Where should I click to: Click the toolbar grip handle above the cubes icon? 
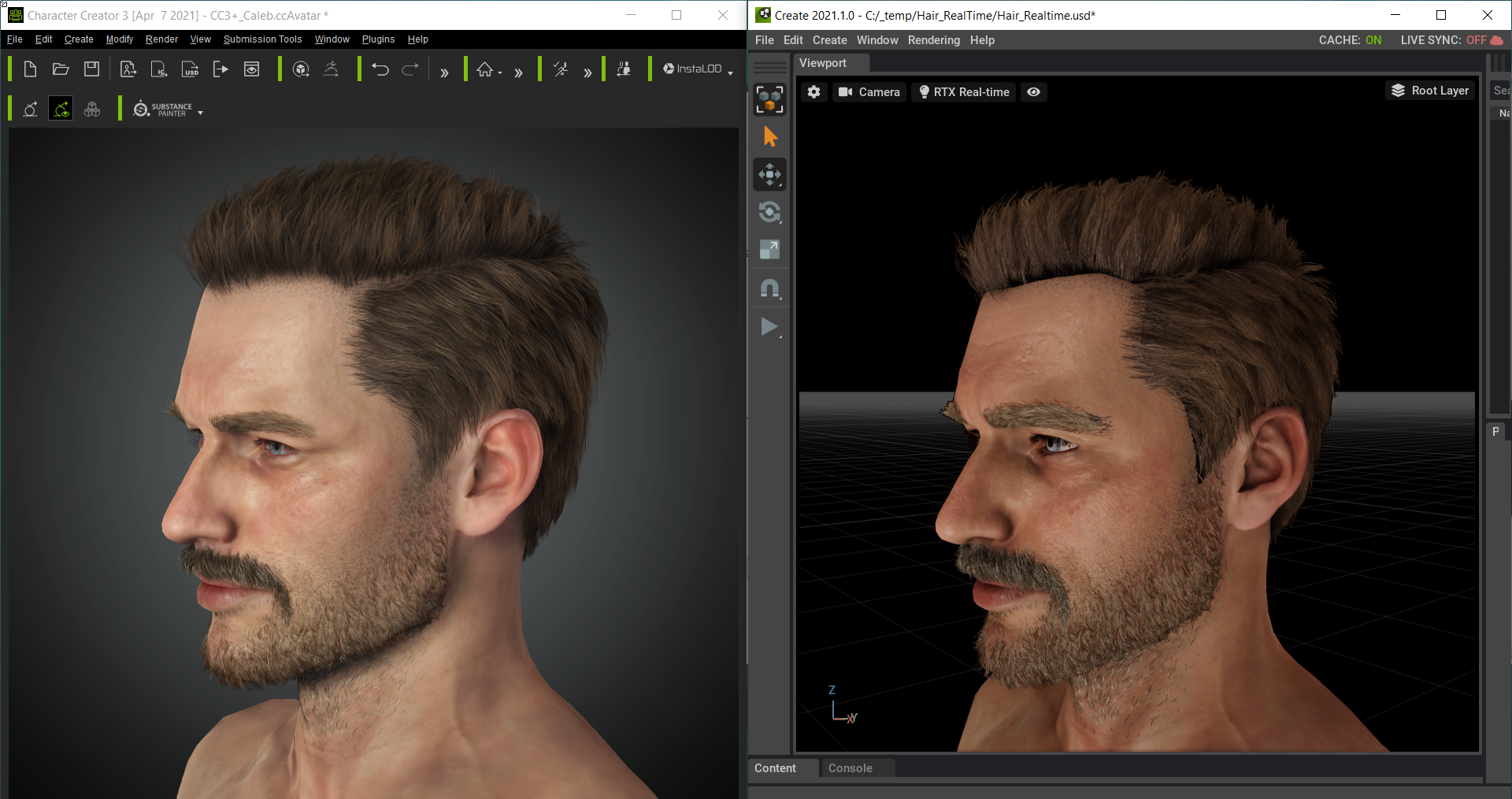770,67
